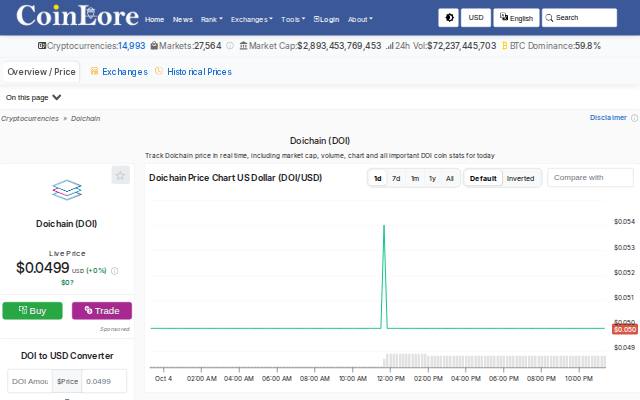Choose the Default chart mode
Viewport: 640px width, 400px height.
tap(483, 178)
